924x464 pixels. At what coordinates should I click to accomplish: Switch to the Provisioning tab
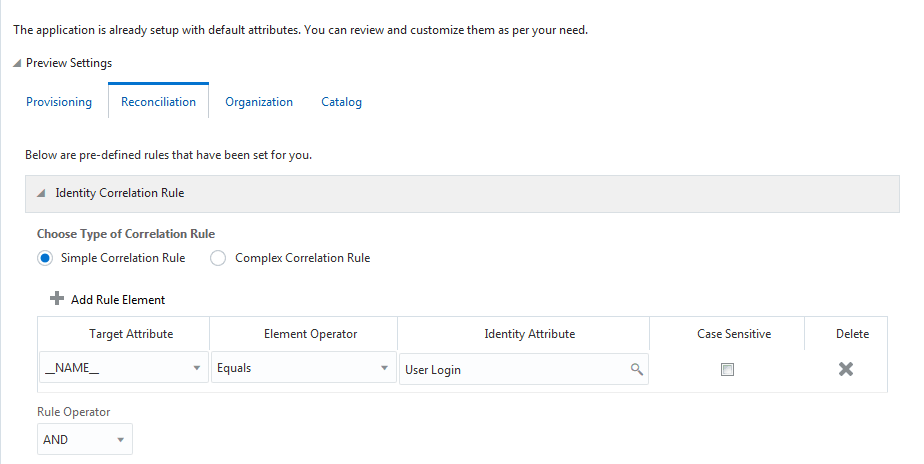[x=59, y=102]
